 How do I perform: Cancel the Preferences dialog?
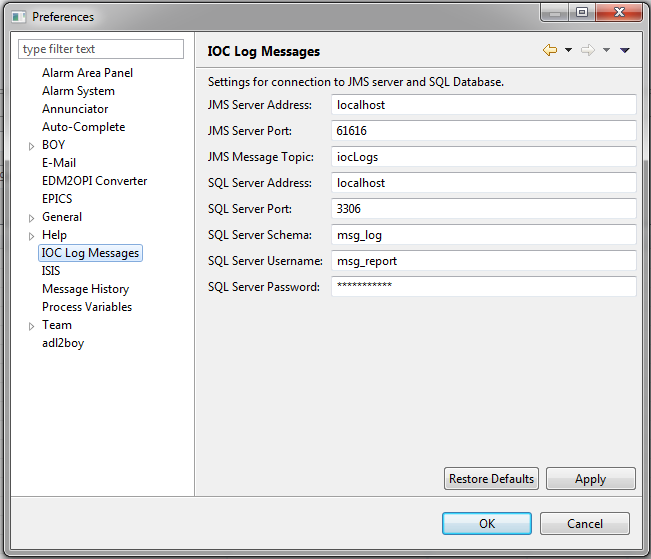point(585,523)
